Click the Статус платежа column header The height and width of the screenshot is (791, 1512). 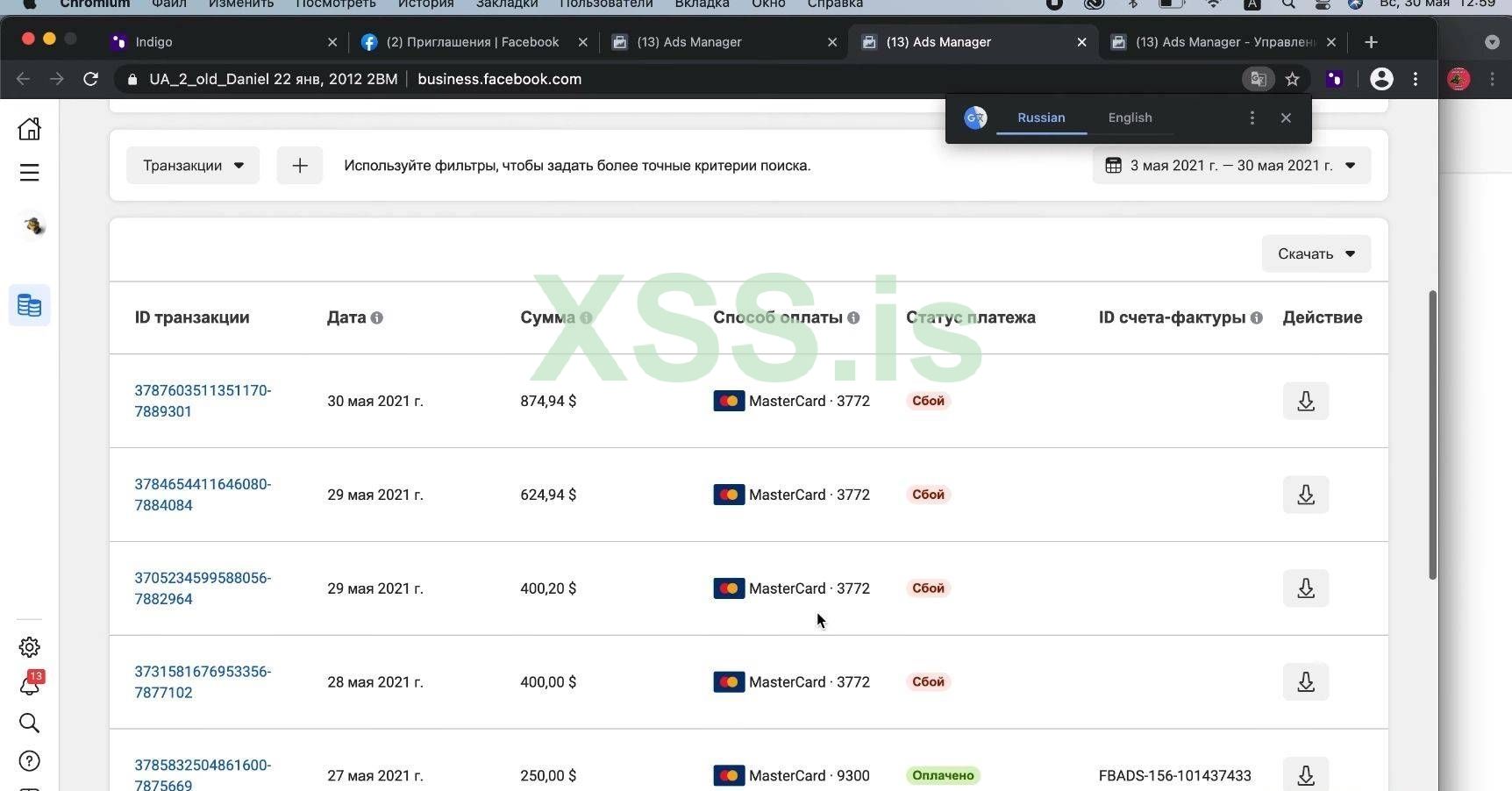point(971,317)
